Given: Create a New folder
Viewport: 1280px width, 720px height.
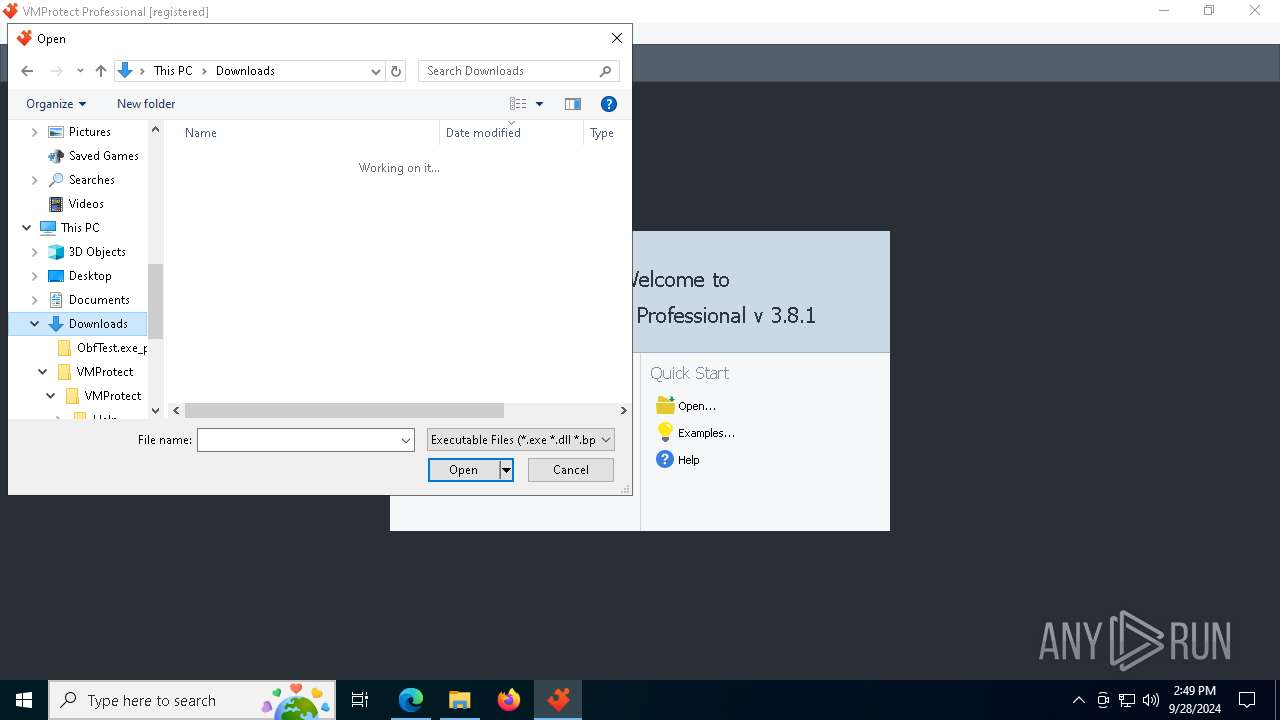Looking at the screenshot, I should [x=146, y=104].
